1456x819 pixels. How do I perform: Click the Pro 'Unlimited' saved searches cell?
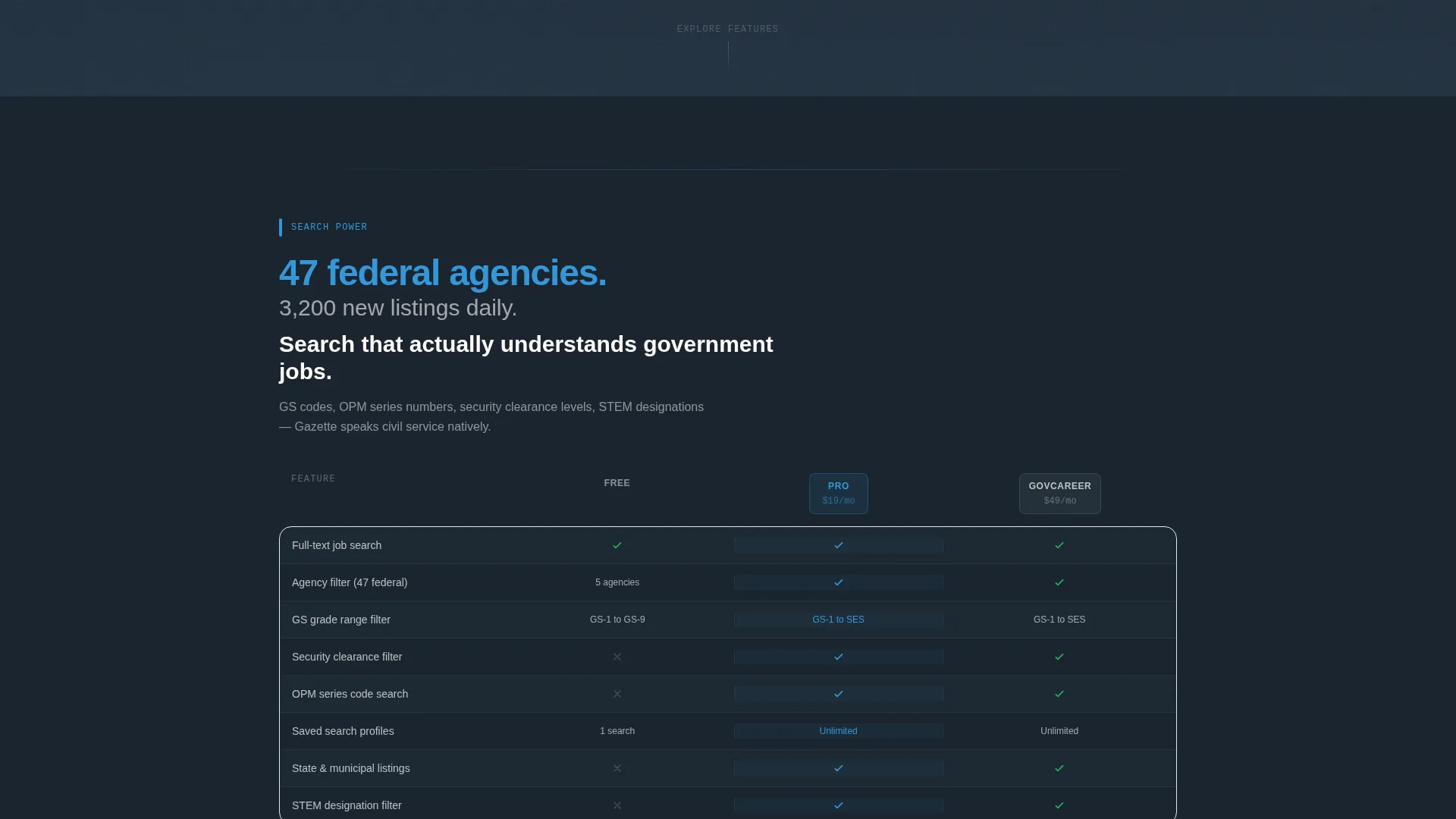pos(839,731)
